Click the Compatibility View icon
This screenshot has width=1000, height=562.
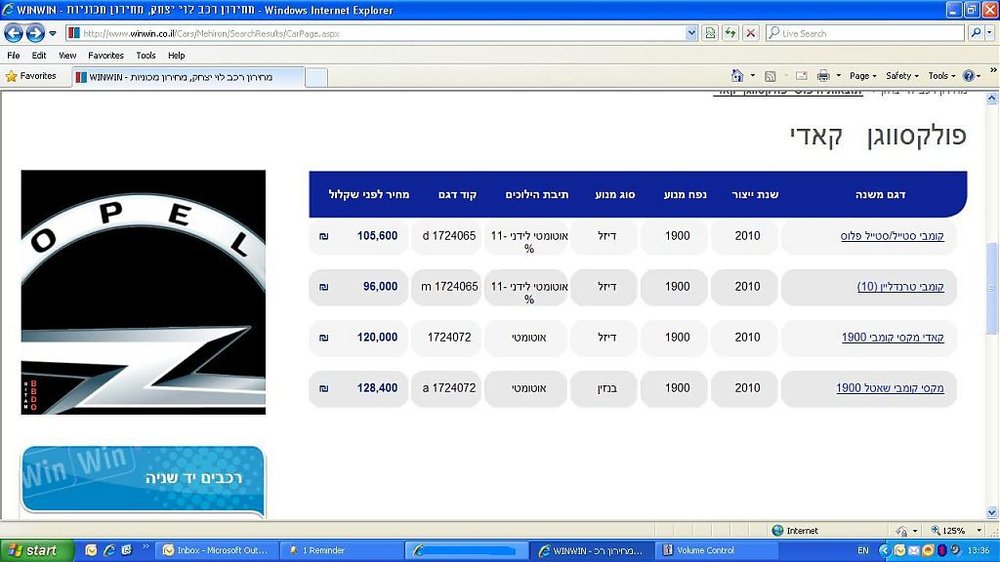tap(710, 33)
